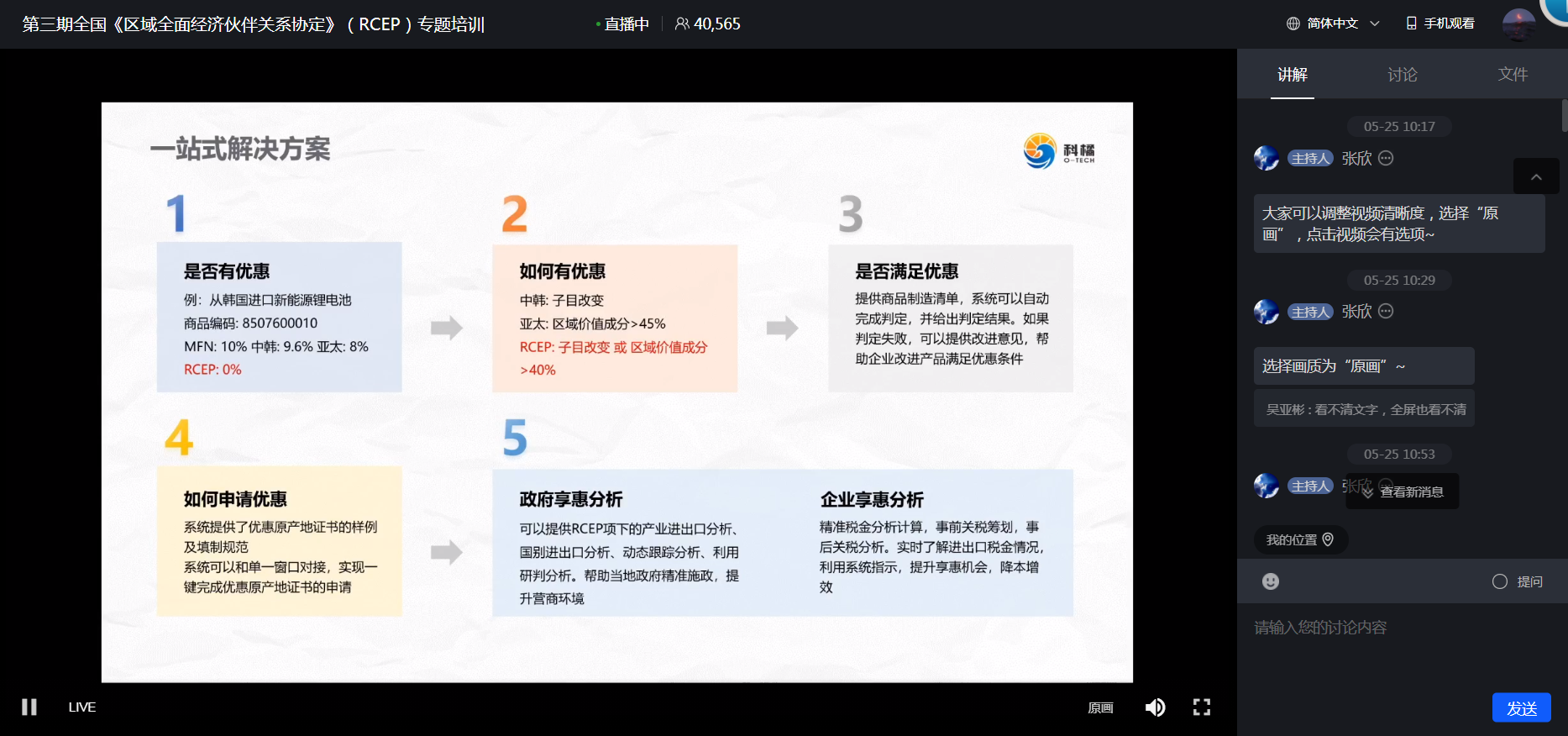The width and height of the screenshot is (1568, 736).
Task: Click the 我的位置 location button
Action: [x=1299, y=539]
